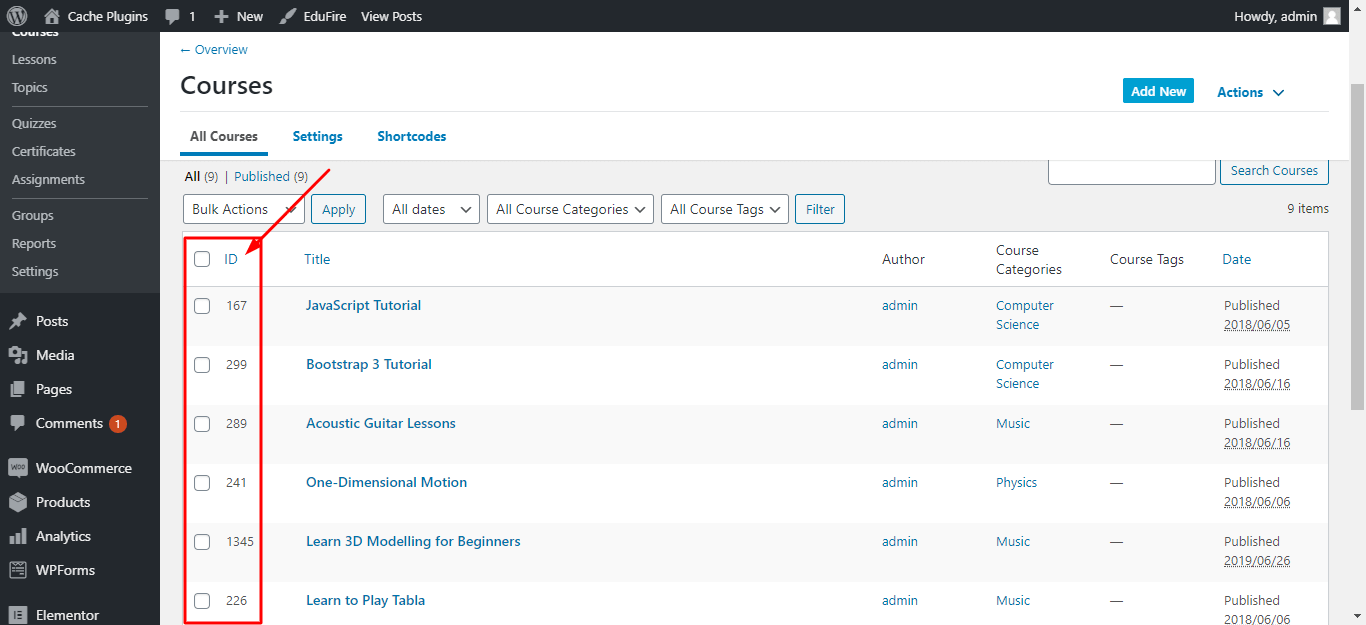Click the page vertical scrollbar

pyautogui.click(x=1357, y=245)
